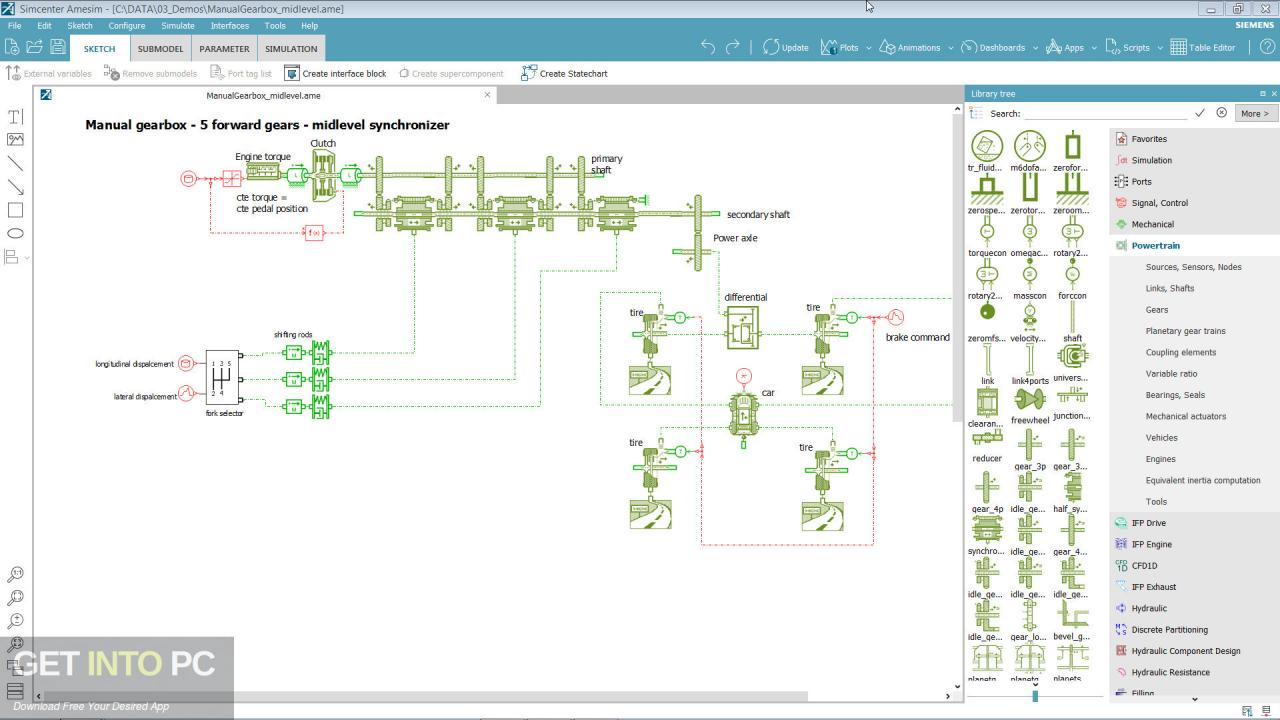This screenshot has height=720, width=1280.
Task: Click the library Search input field
Action: pos(1106,113)
